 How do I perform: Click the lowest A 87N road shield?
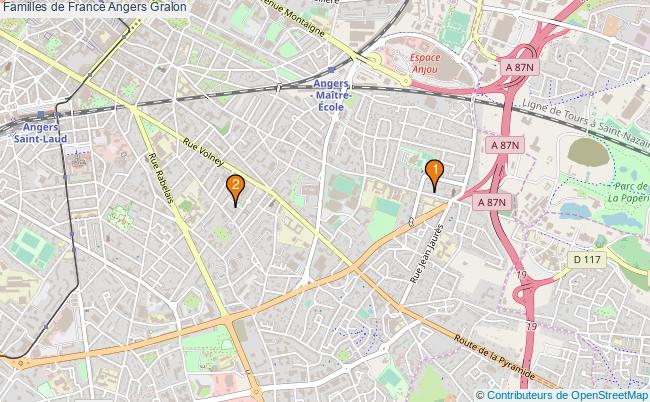tap(492, 202)
